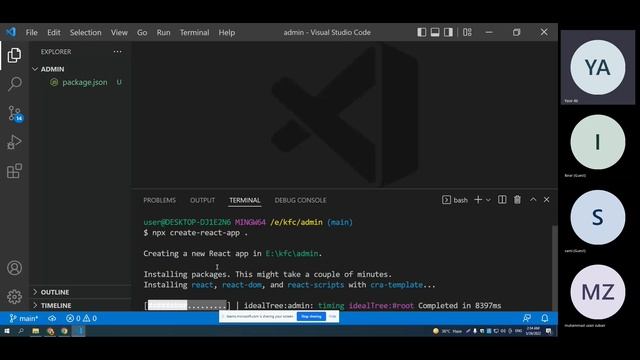This screenshot has height=360, width=640.
Task: Open taskbar clock and date
Action: 533,331
